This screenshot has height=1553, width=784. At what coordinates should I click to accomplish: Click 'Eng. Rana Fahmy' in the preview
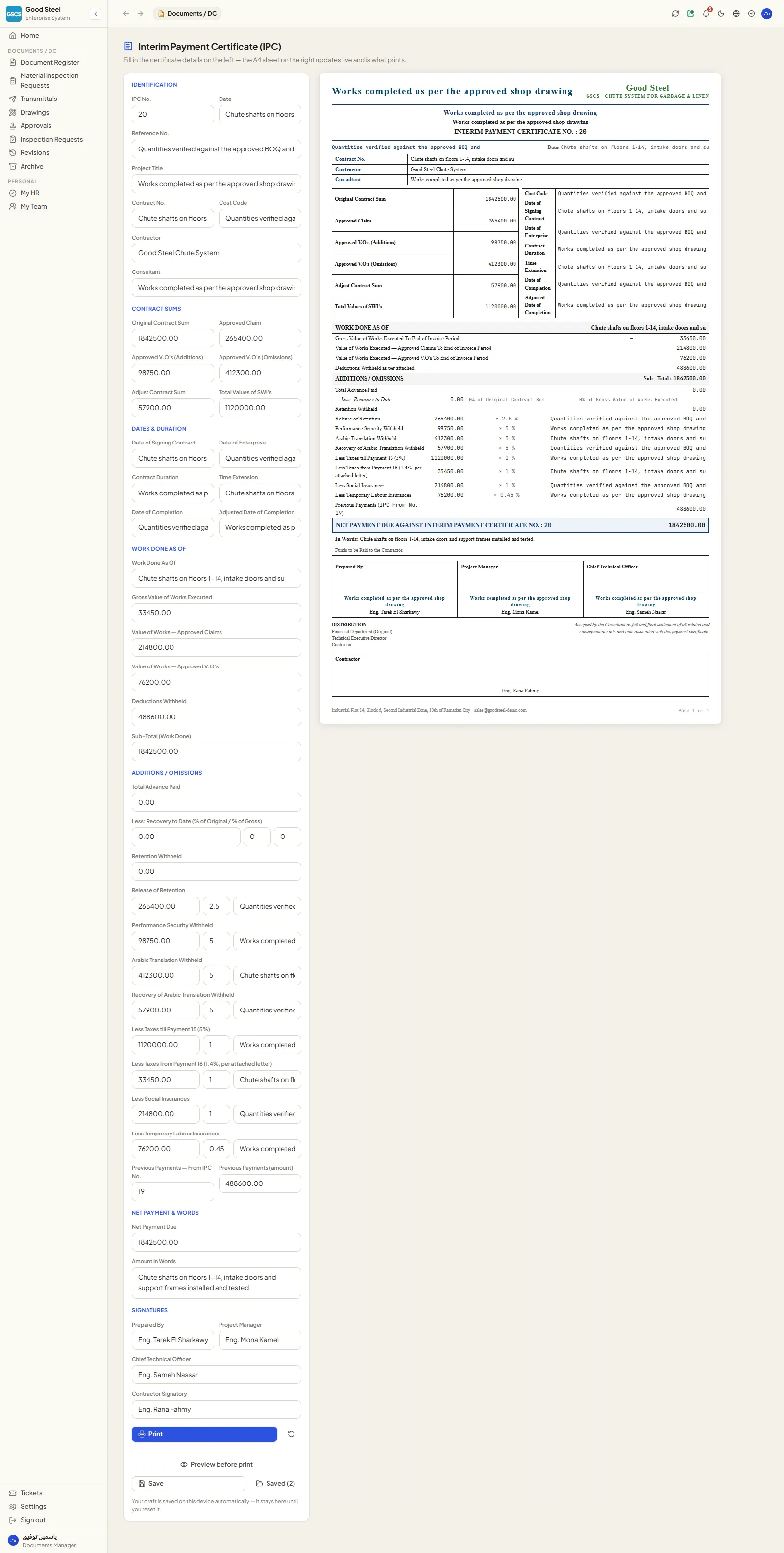[x=520, y=691]
